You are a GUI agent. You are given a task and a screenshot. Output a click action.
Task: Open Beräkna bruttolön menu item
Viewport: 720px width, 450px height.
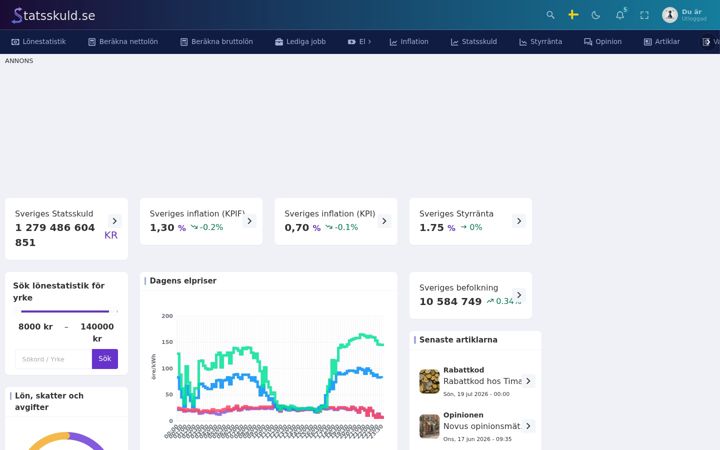click(x=217, y=42)
